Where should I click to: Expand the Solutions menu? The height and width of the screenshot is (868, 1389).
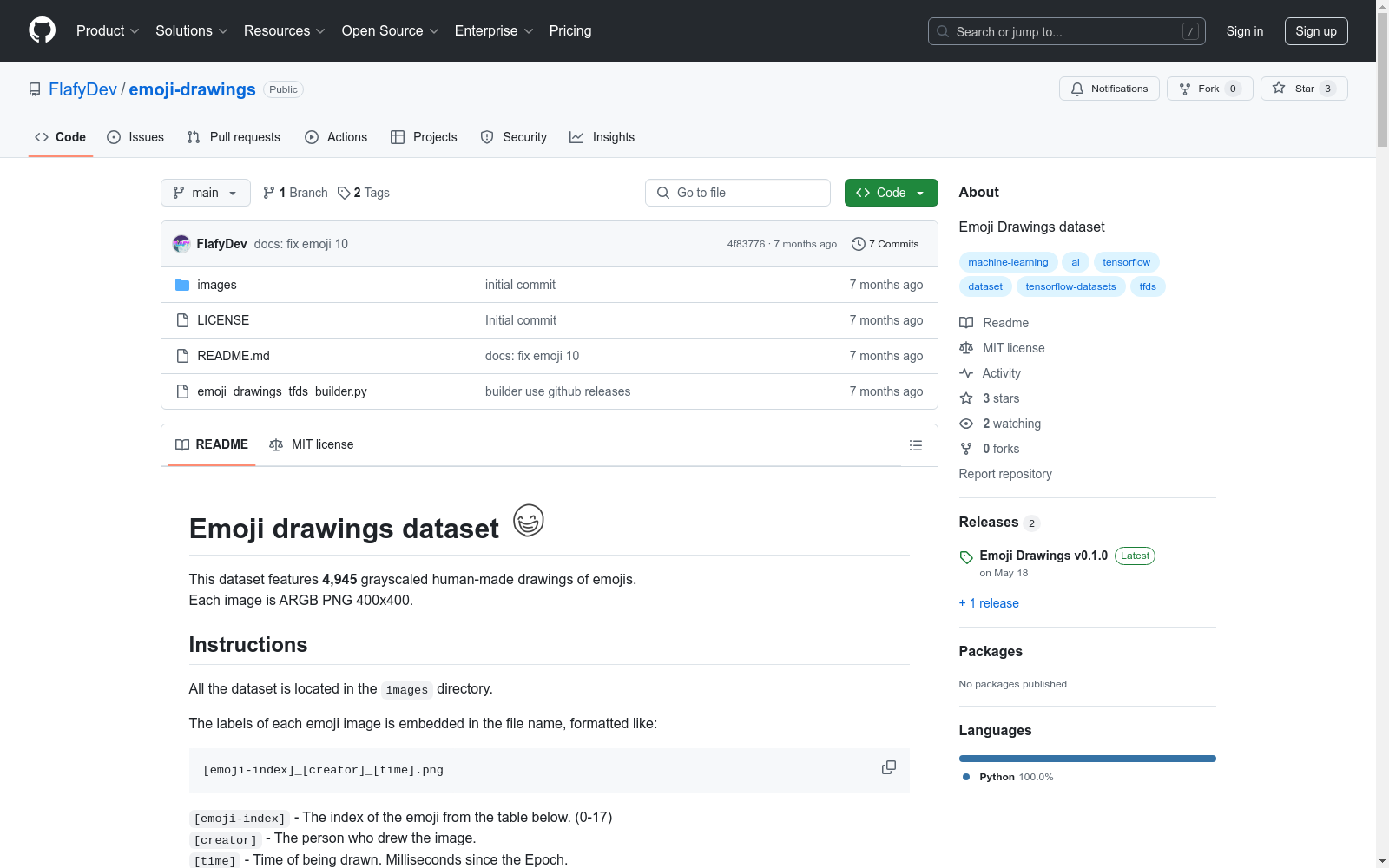click(192, 31)
